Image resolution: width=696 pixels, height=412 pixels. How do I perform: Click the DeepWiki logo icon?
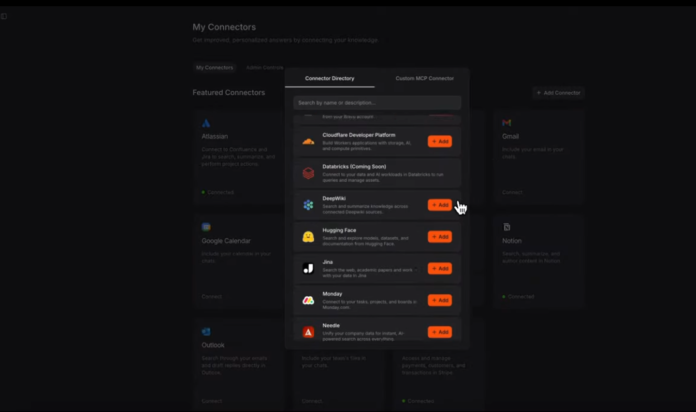tap(308, 205)
